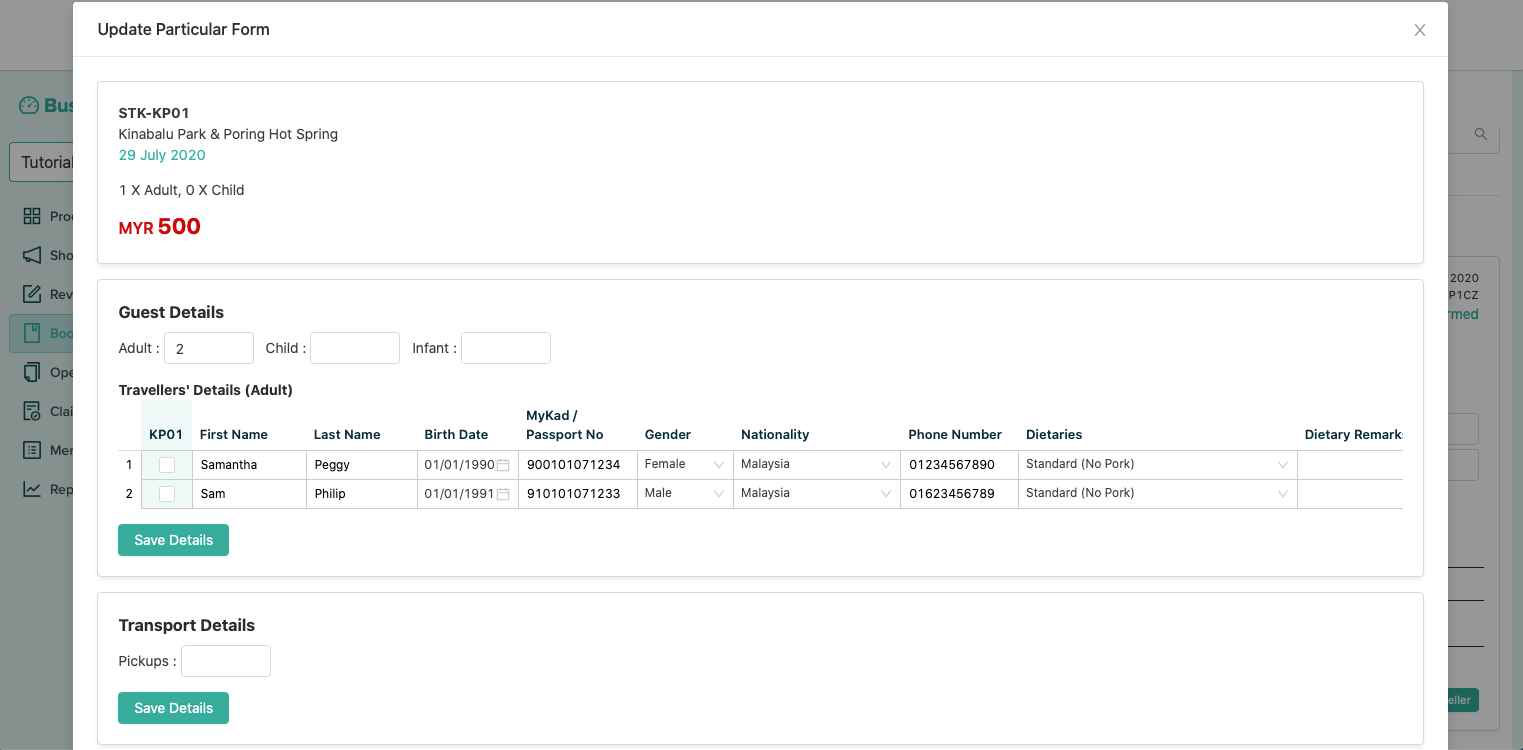Tick KP01 checkbox for Samantha
1523x750 pixels.
pyautogui.click(x=167, y=465)
